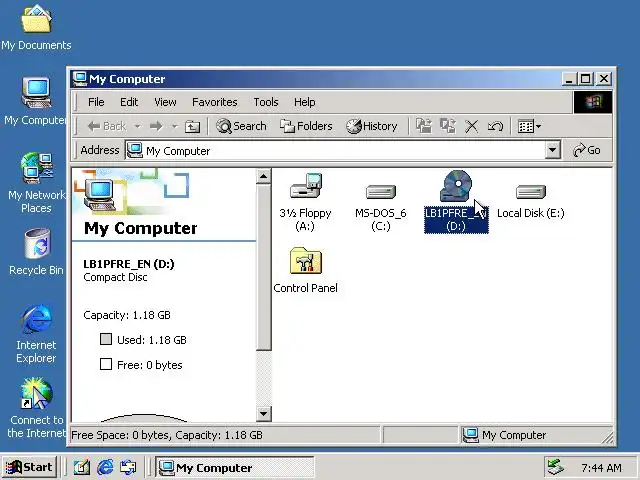This screenshot has height=480, width=640.
Task: Toggle the Folders pane button
Action: coord(306,126)
